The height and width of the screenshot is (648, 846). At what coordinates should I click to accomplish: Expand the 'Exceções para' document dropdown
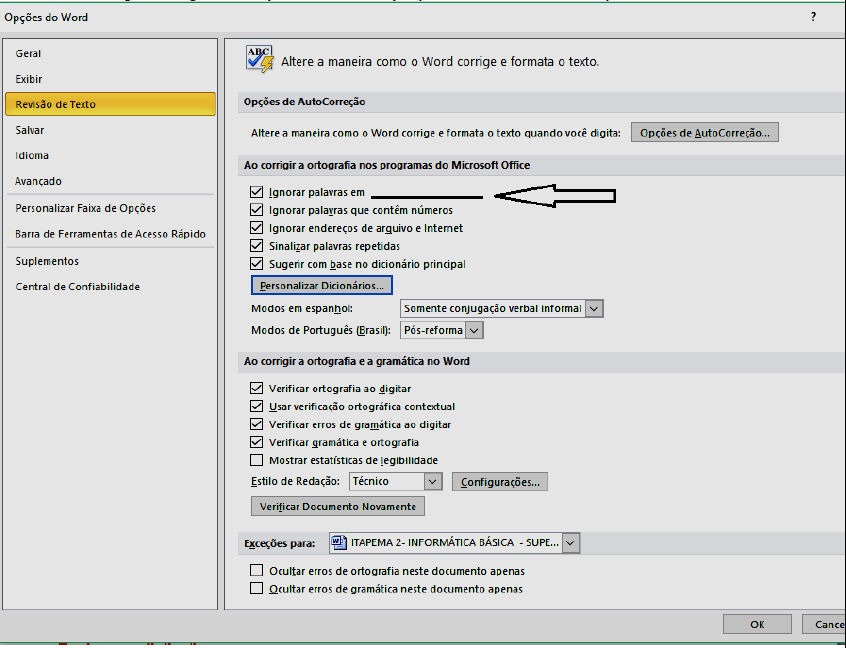(x=570, y=543)
